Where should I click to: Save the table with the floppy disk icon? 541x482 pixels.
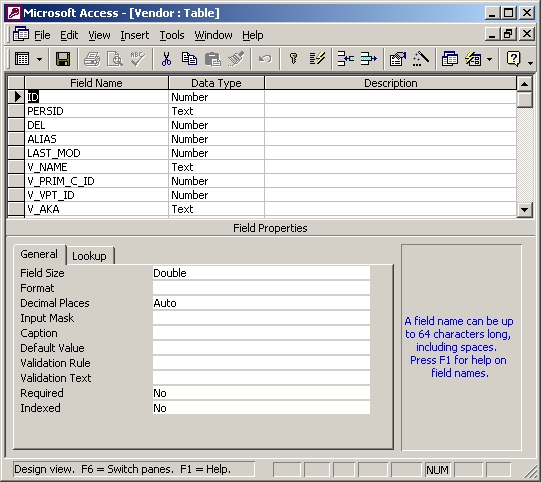(x=63, y=59)
